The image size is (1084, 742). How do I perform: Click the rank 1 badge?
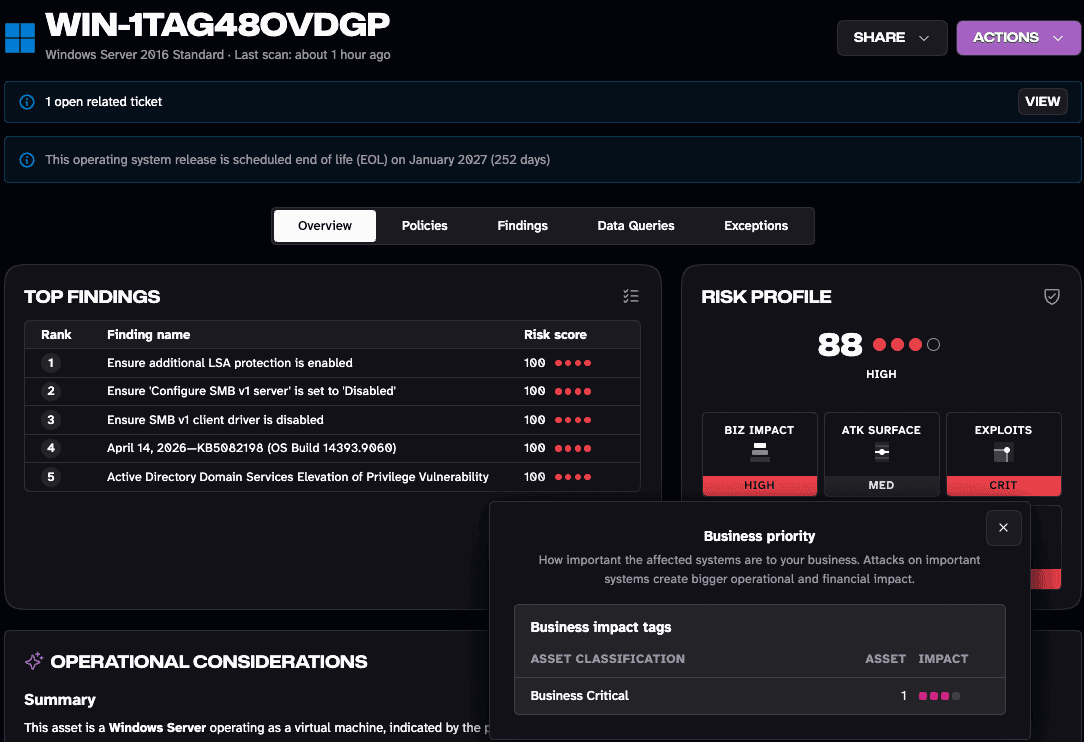coord(50,363)
